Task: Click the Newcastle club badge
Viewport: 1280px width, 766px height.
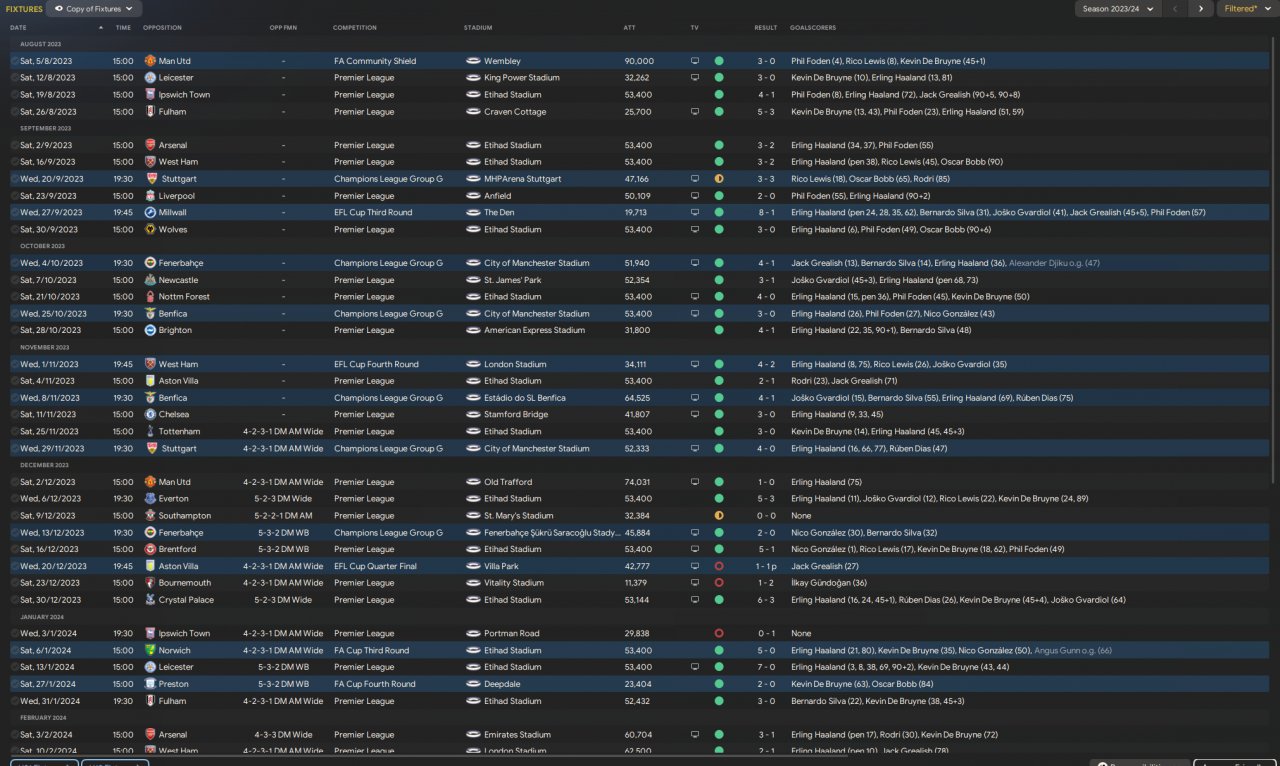Action: click(x=150, y=280)
